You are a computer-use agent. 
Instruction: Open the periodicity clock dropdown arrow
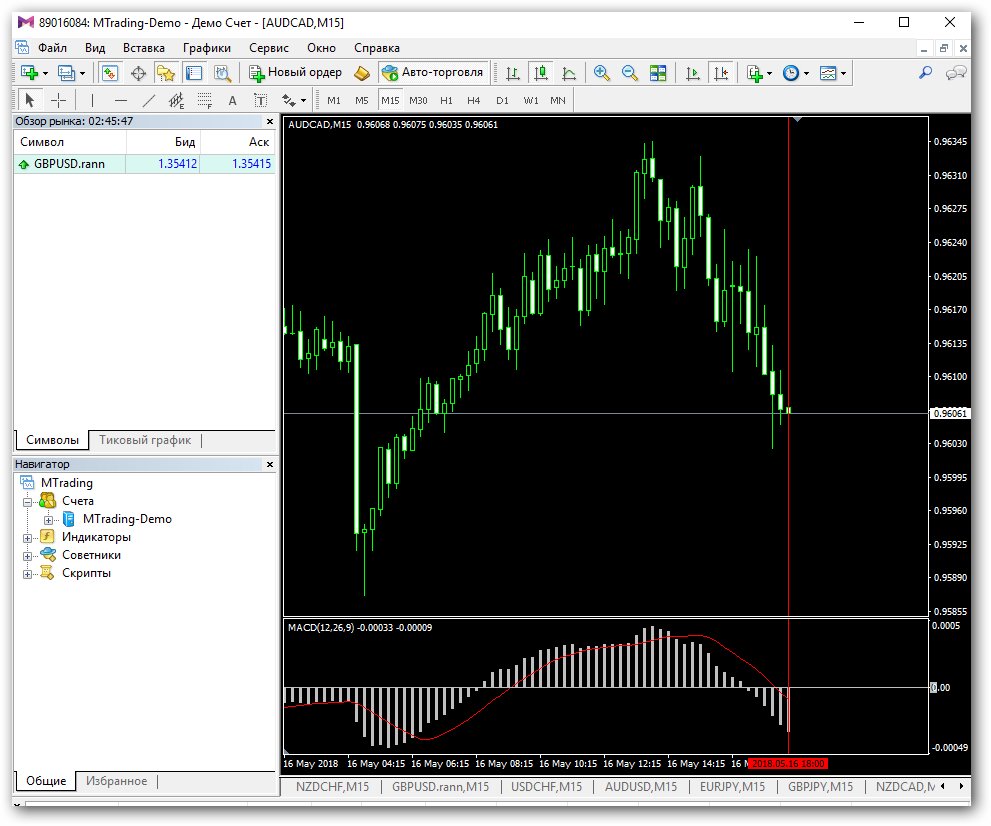click(x=806, y=73)
